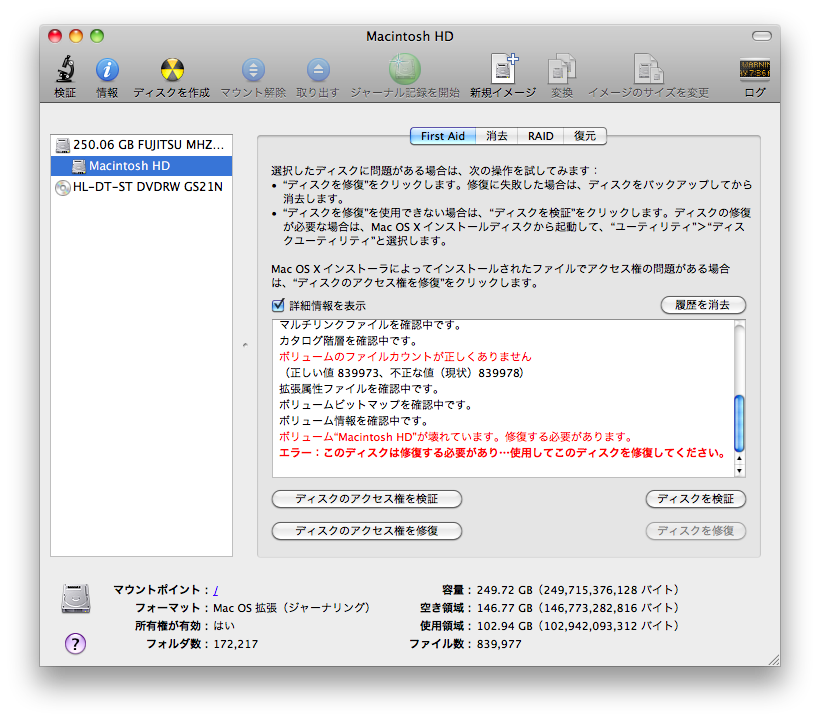The width and height of the screenshot is (820, 721).
Task: Click the ディスクのアクセス権を修復 button
Action: [x=366, y=530]
